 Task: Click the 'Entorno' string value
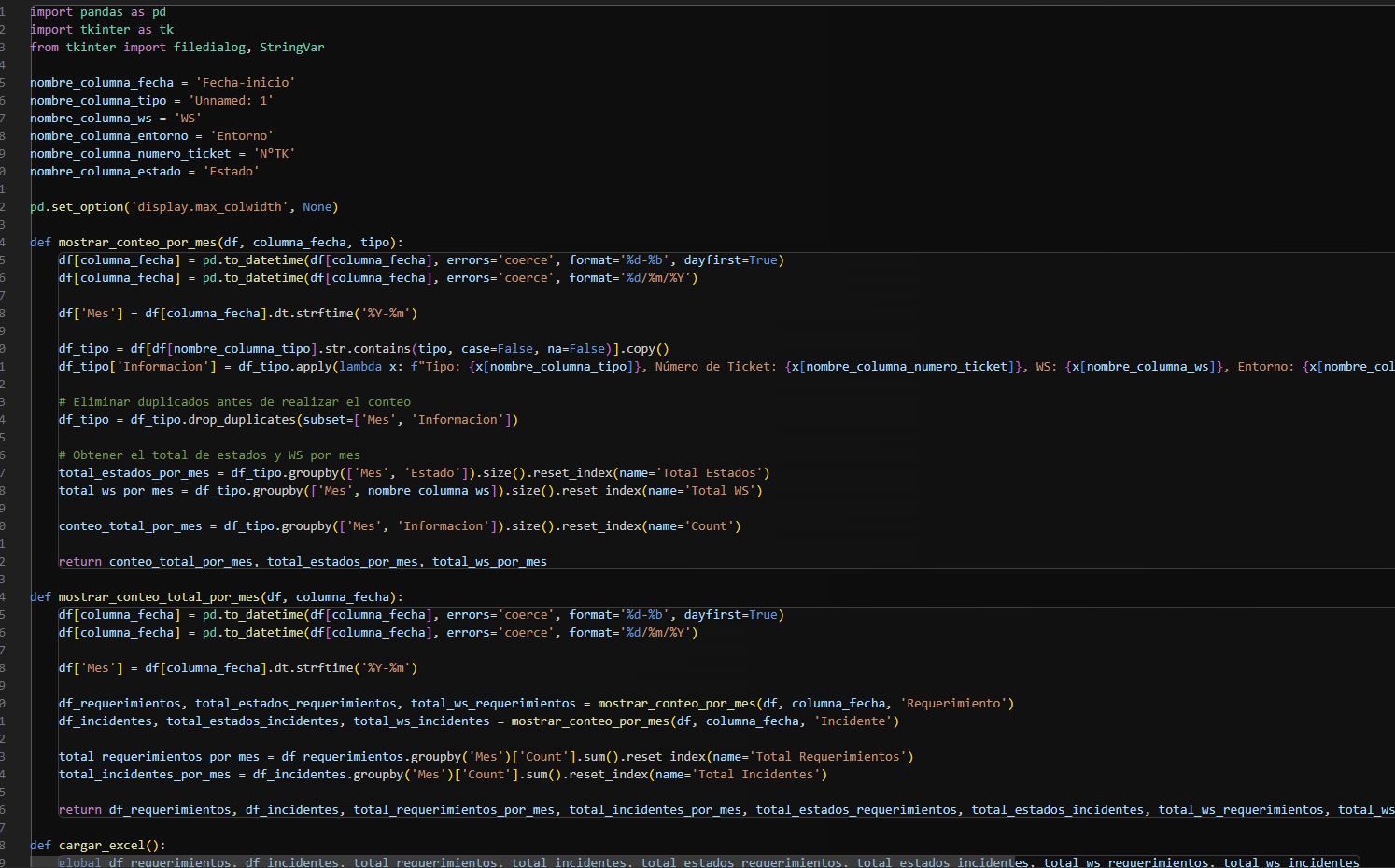(241, 136)
